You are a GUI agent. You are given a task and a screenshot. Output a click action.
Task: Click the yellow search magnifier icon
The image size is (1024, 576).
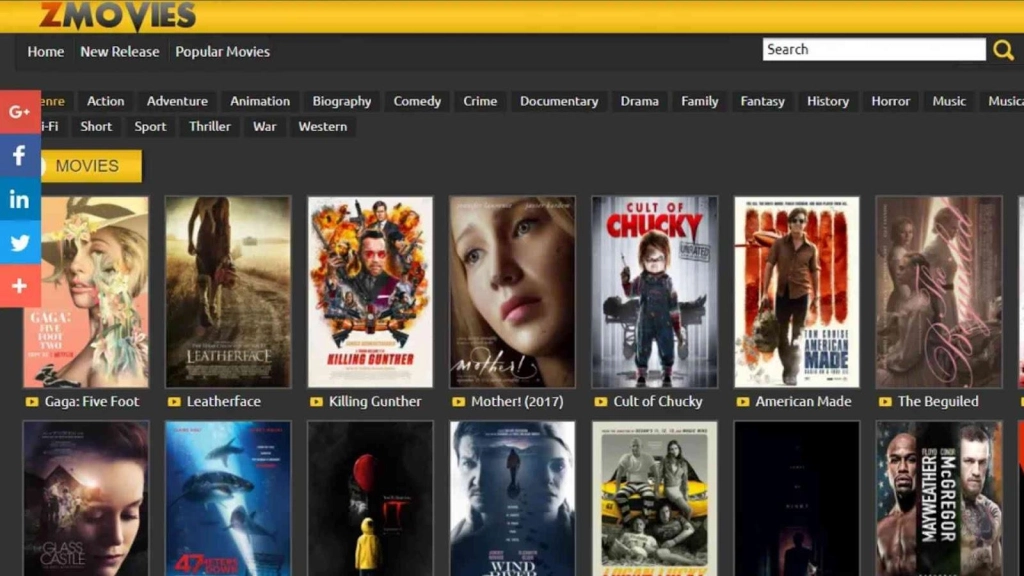1003,50
